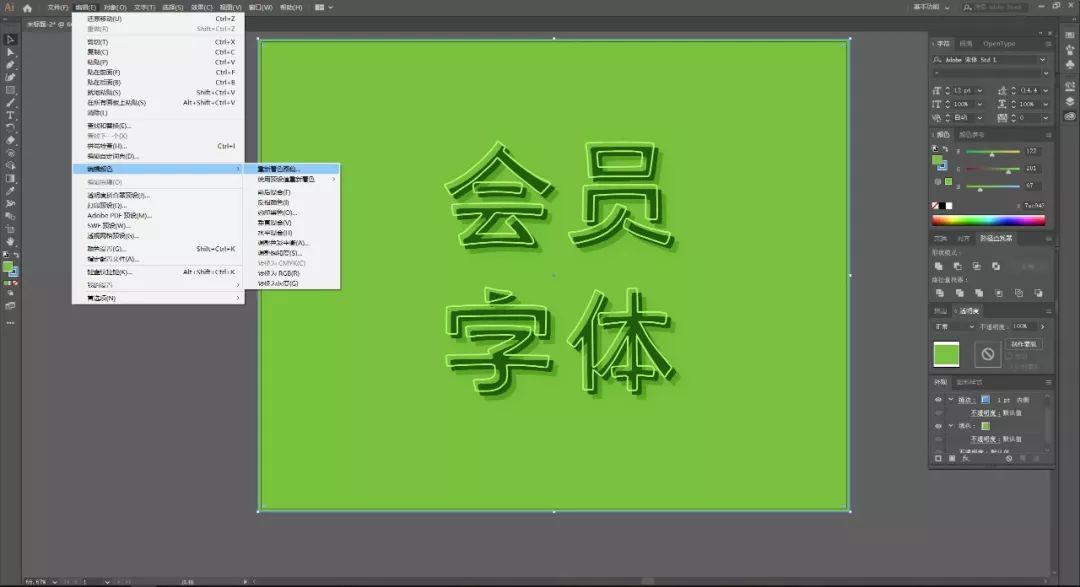
Task: Choose 重新着色图稿 from the submenu
Action: pyautogui.click(x=278, y=168)
